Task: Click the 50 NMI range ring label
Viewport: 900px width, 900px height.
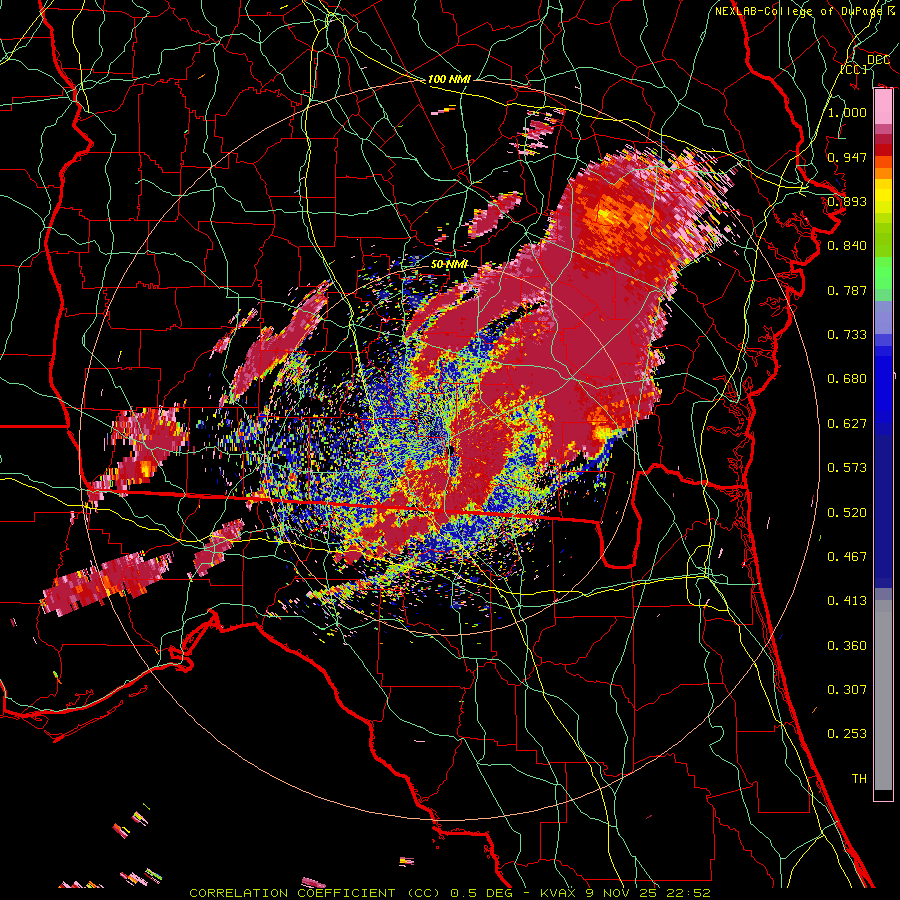Action: (x=449, y=264)
